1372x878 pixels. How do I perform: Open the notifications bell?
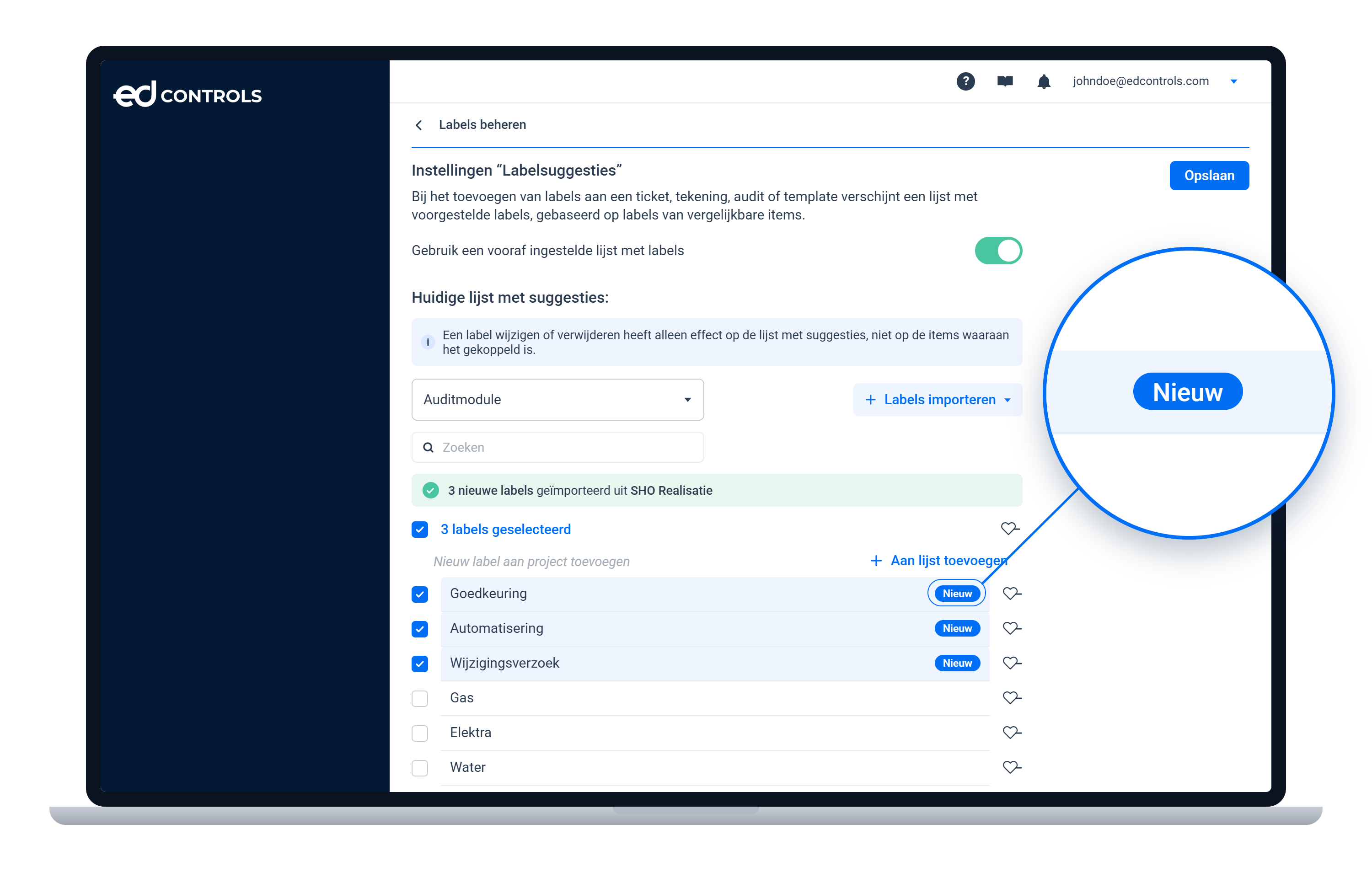pyautogui.click(x=1044, y=81)
